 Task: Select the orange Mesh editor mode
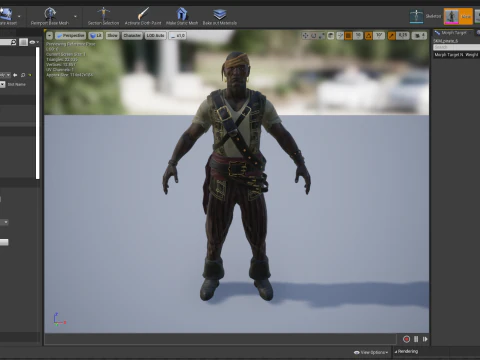(x=458, y=16)
